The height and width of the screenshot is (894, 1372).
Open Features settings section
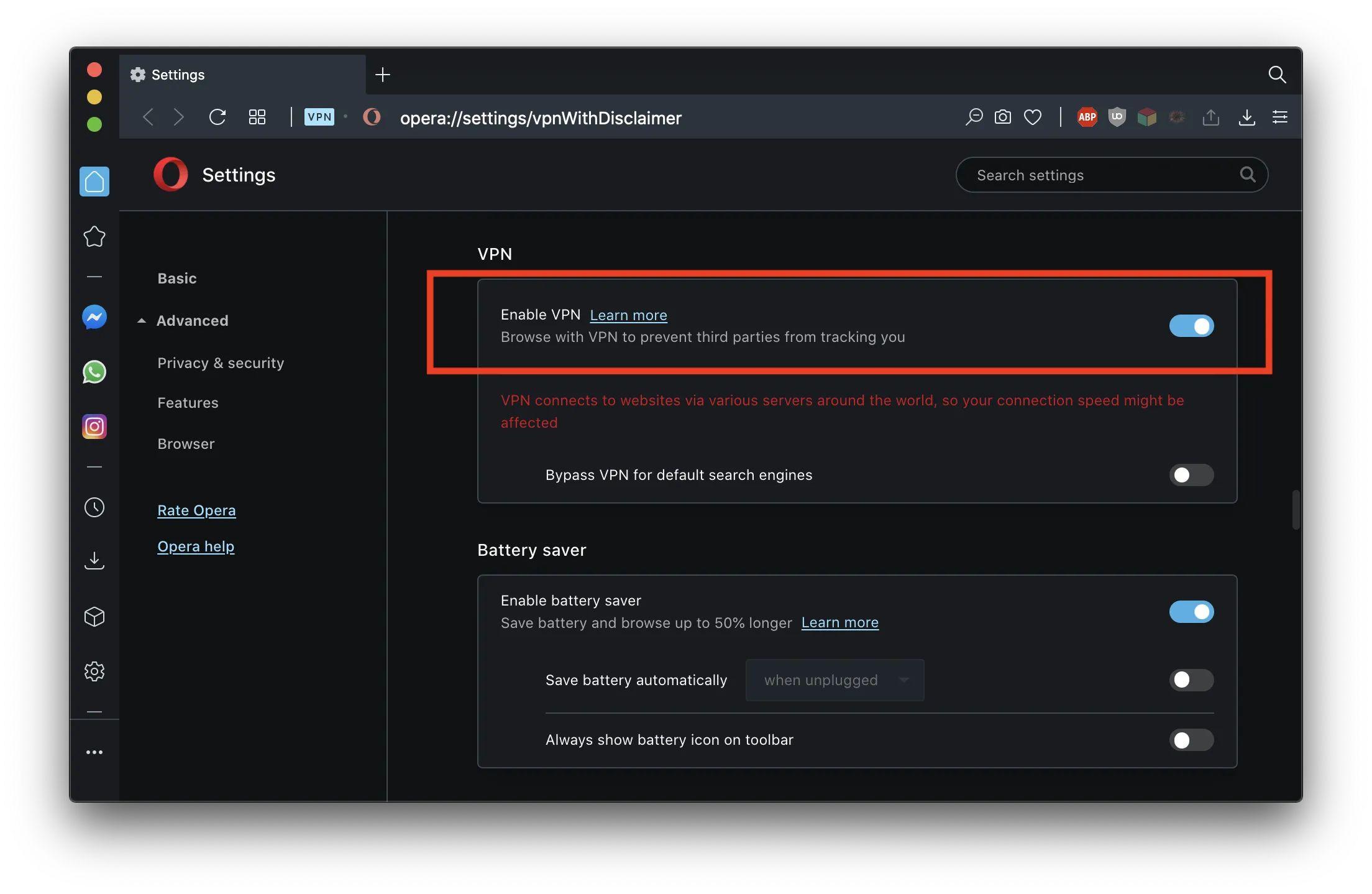pos(188,403)
